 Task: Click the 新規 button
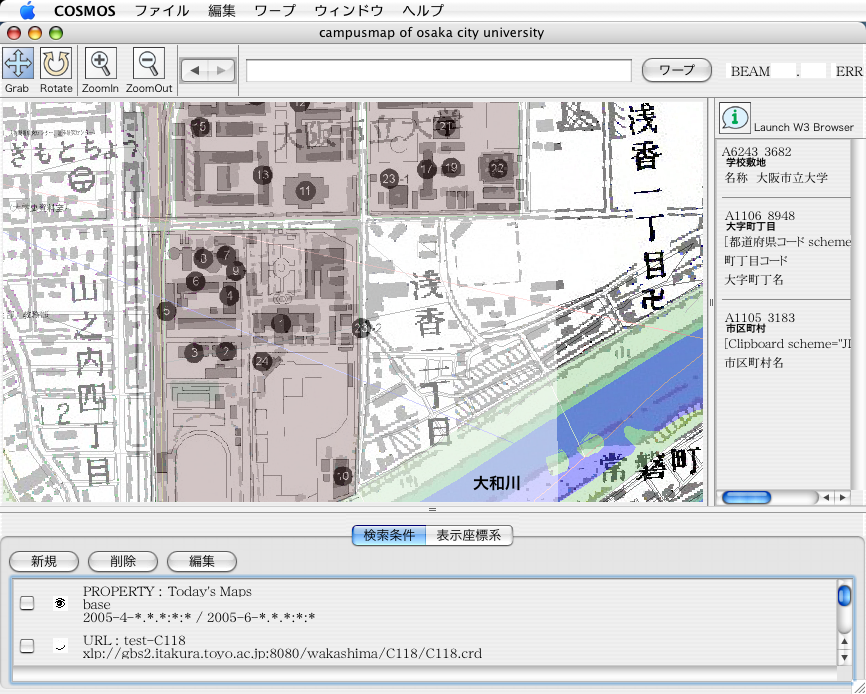pyautogui.click(x=44, y=561)
